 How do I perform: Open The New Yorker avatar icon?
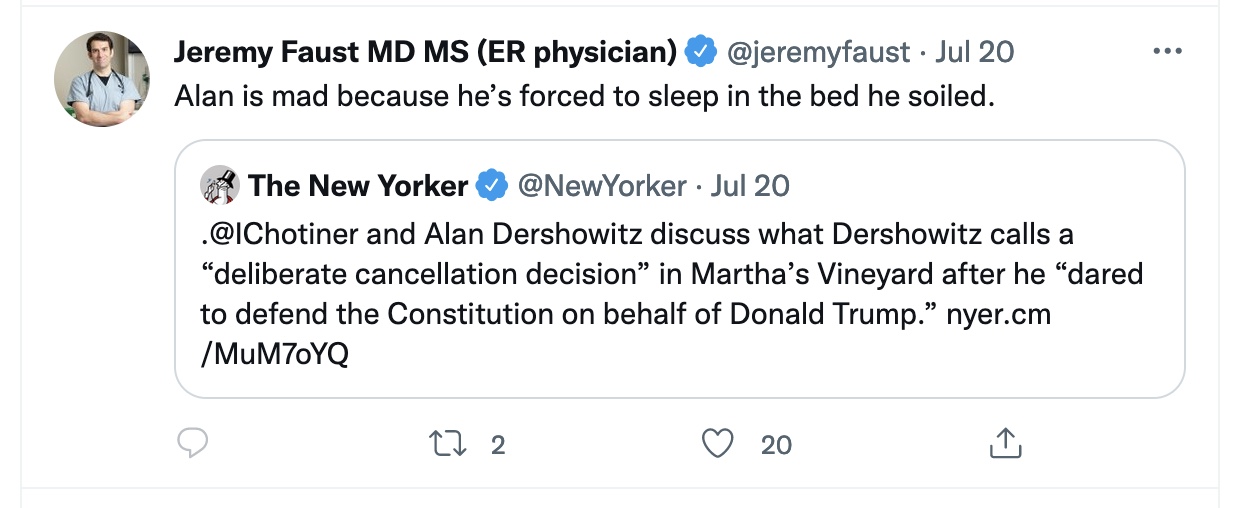[x=219, y=185]
